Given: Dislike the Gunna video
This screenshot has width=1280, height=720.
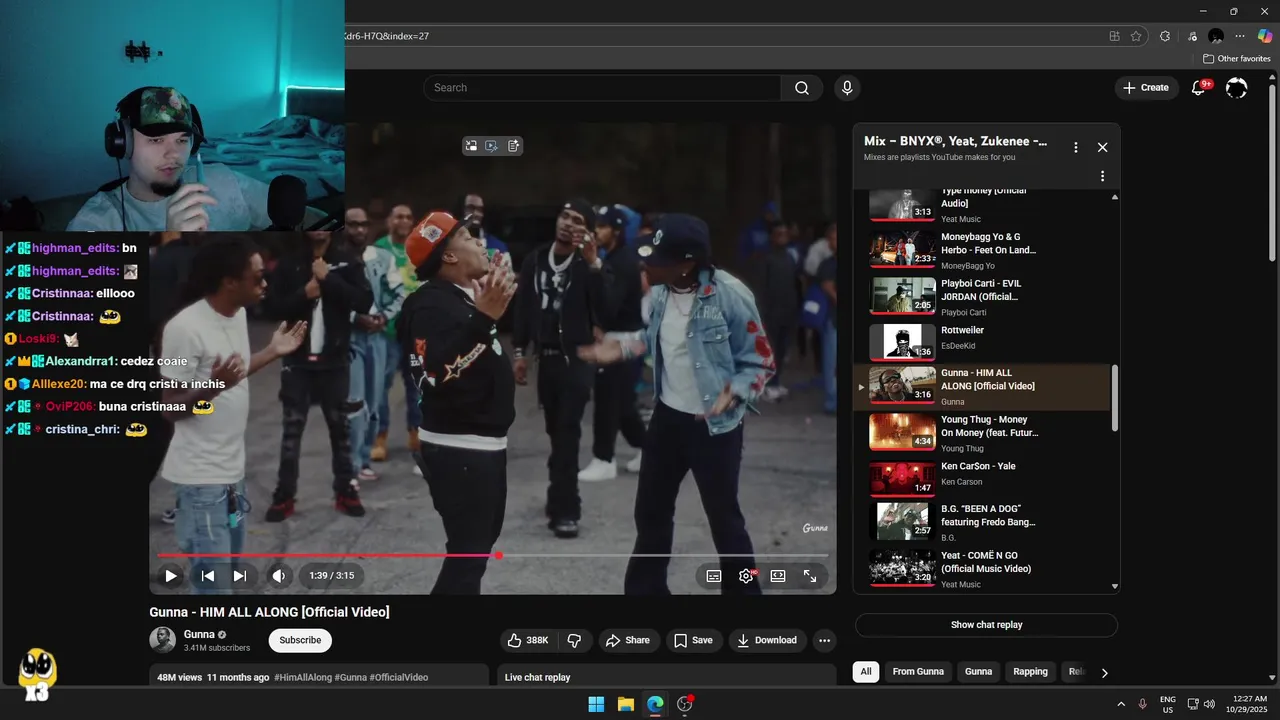Looking at the screenshot, I should click(574, 640).
